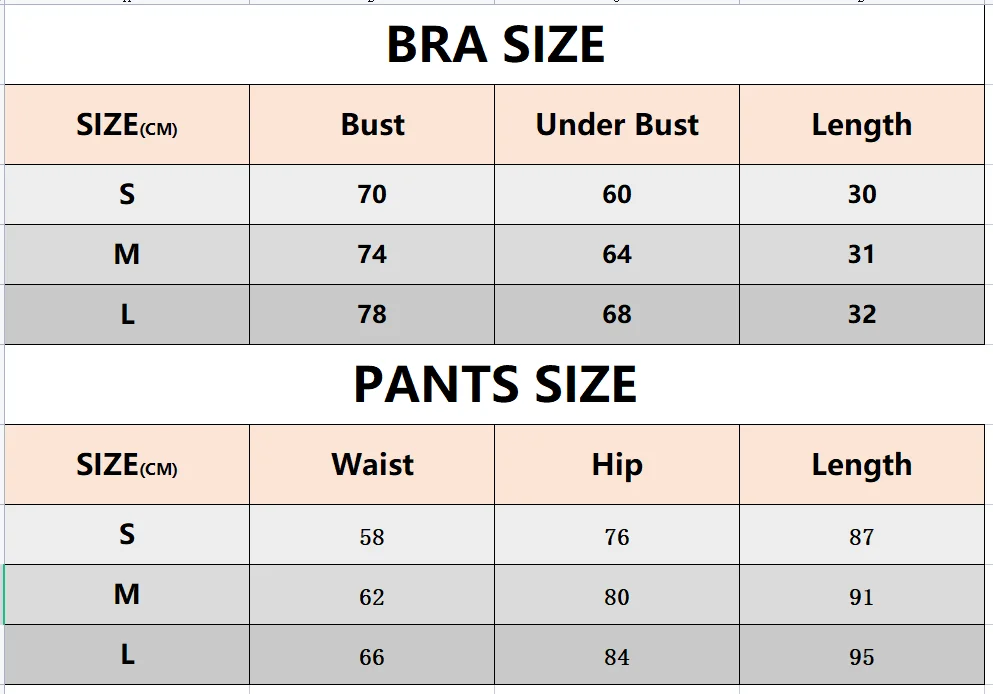This screenshot has width=993, height=694.
Task: Click the cell showing 78
Action: pos(372,315)
